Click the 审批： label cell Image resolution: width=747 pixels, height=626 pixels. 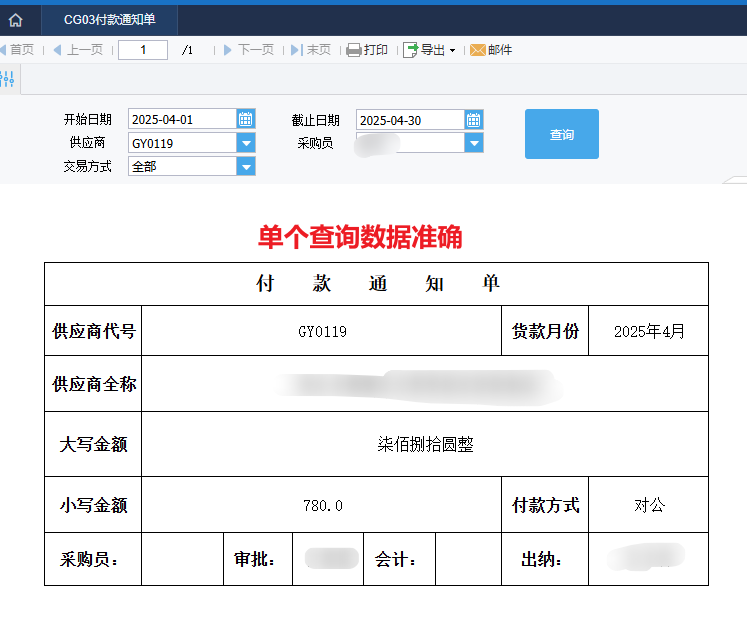coord(258,559)
